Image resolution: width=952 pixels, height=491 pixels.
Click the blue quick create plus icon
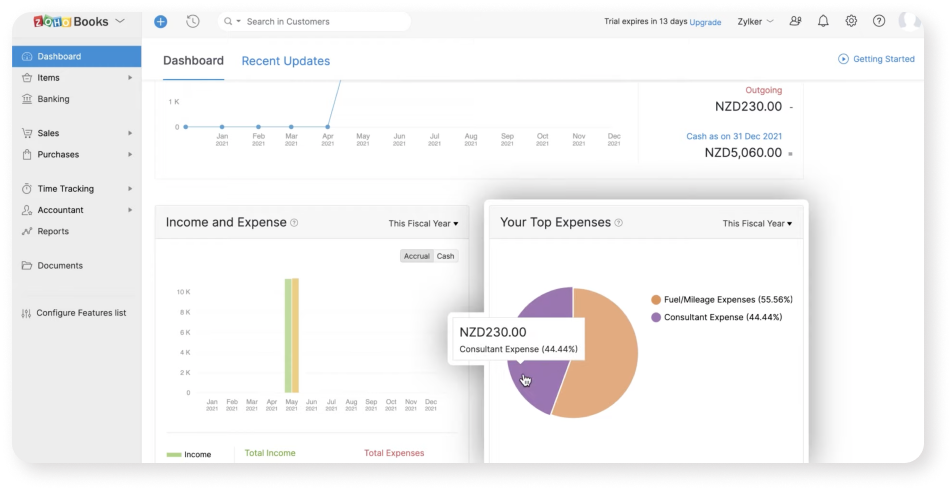[161, 21]
